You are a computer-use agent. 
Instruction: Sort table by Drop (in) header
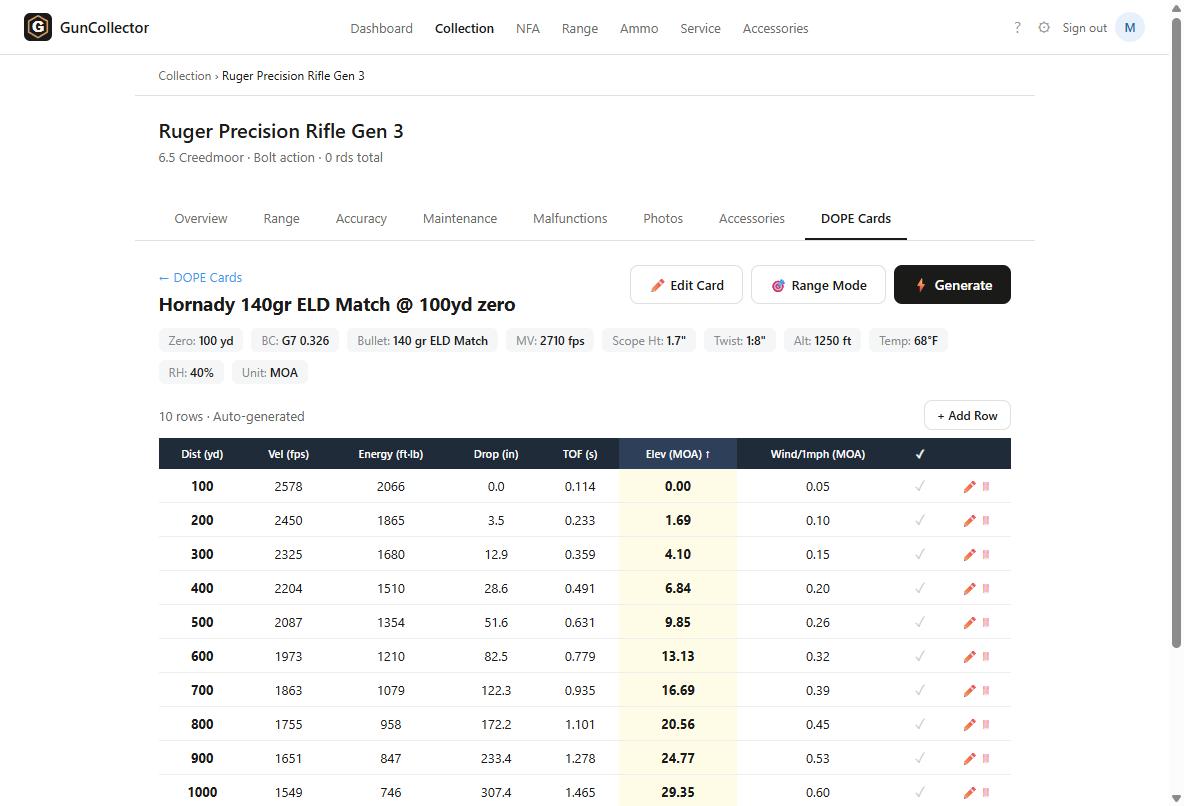(x=496, y=454)
